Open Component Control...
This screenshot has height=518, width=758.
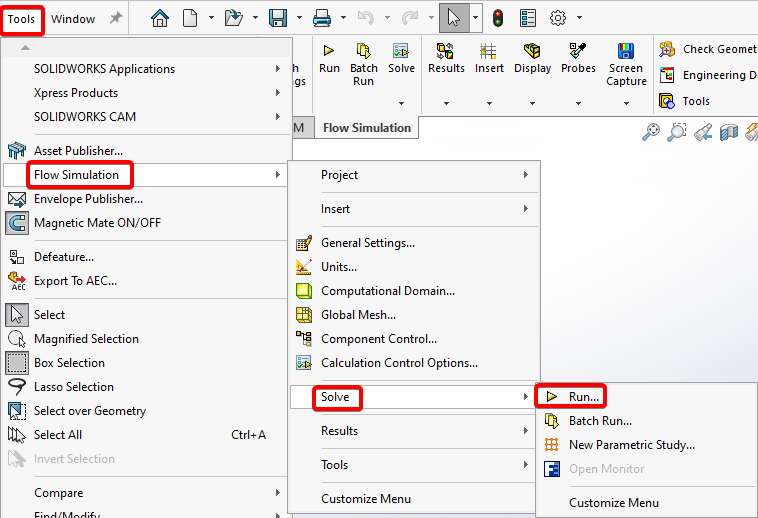point(414,339)
